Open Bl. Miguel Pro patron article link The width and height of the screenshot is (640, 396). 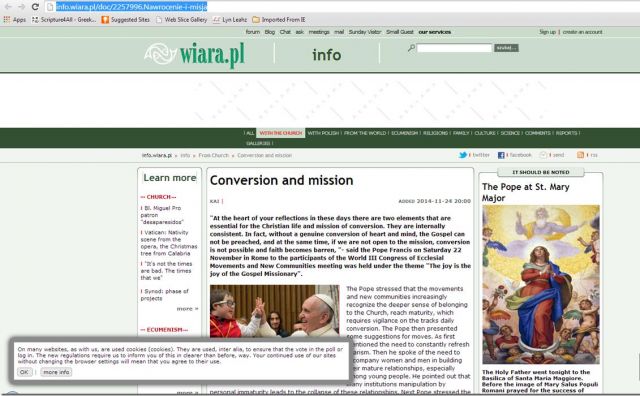pyautogui.click(x=162, y=215)
